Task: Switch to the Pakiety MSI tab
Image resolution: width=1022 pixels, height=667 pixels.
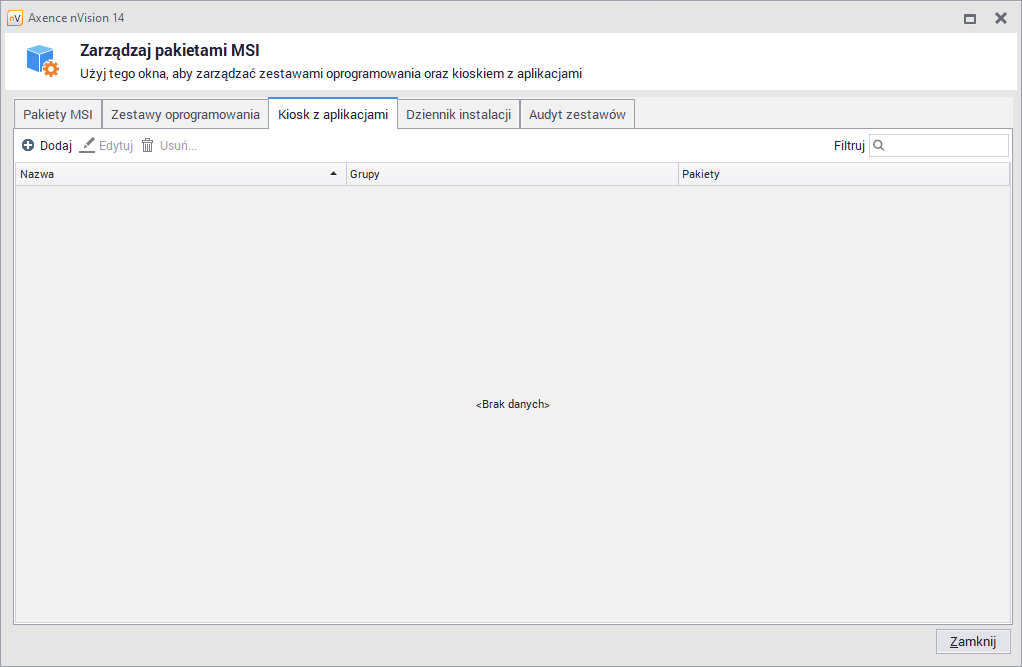Action: tap(58, 115)
